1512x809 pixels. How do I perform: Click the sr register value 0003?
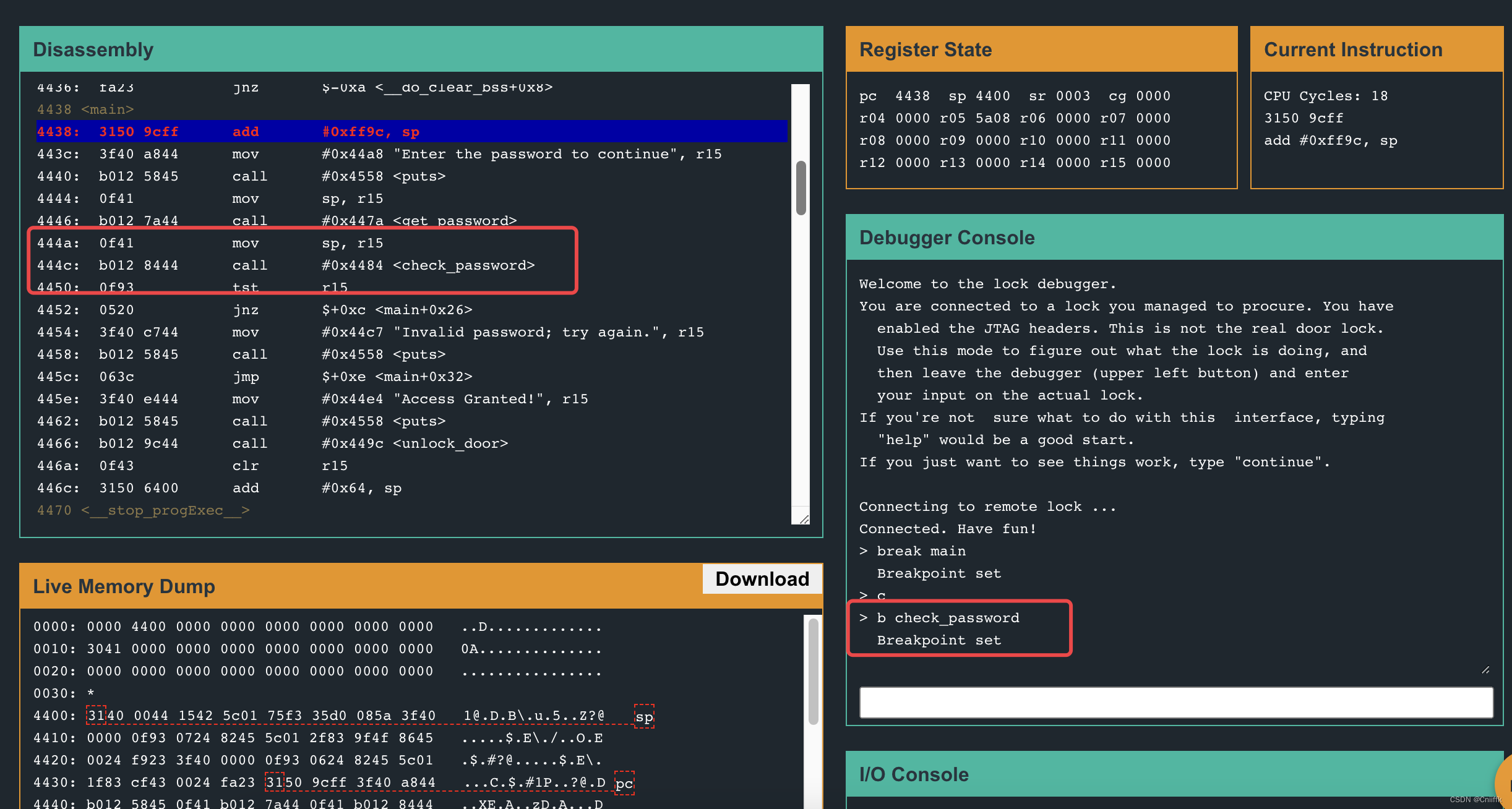(x=1073, y=96)
